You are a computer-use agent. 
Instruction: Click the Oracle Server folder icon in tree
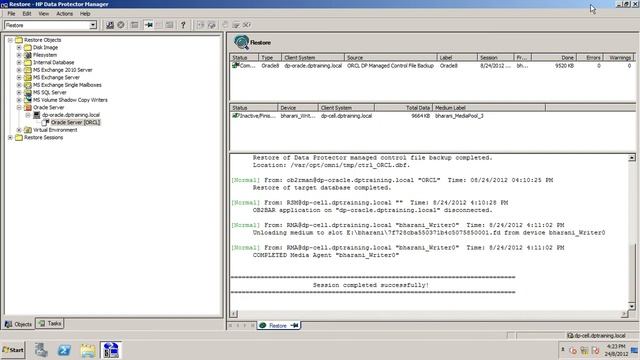(x=28, y=107)
